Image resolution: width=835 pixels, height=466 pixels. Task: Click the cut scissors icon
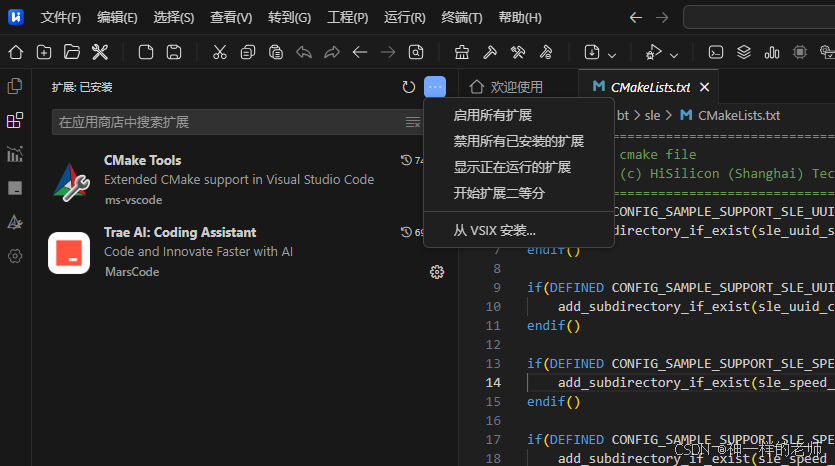point(219,52)
